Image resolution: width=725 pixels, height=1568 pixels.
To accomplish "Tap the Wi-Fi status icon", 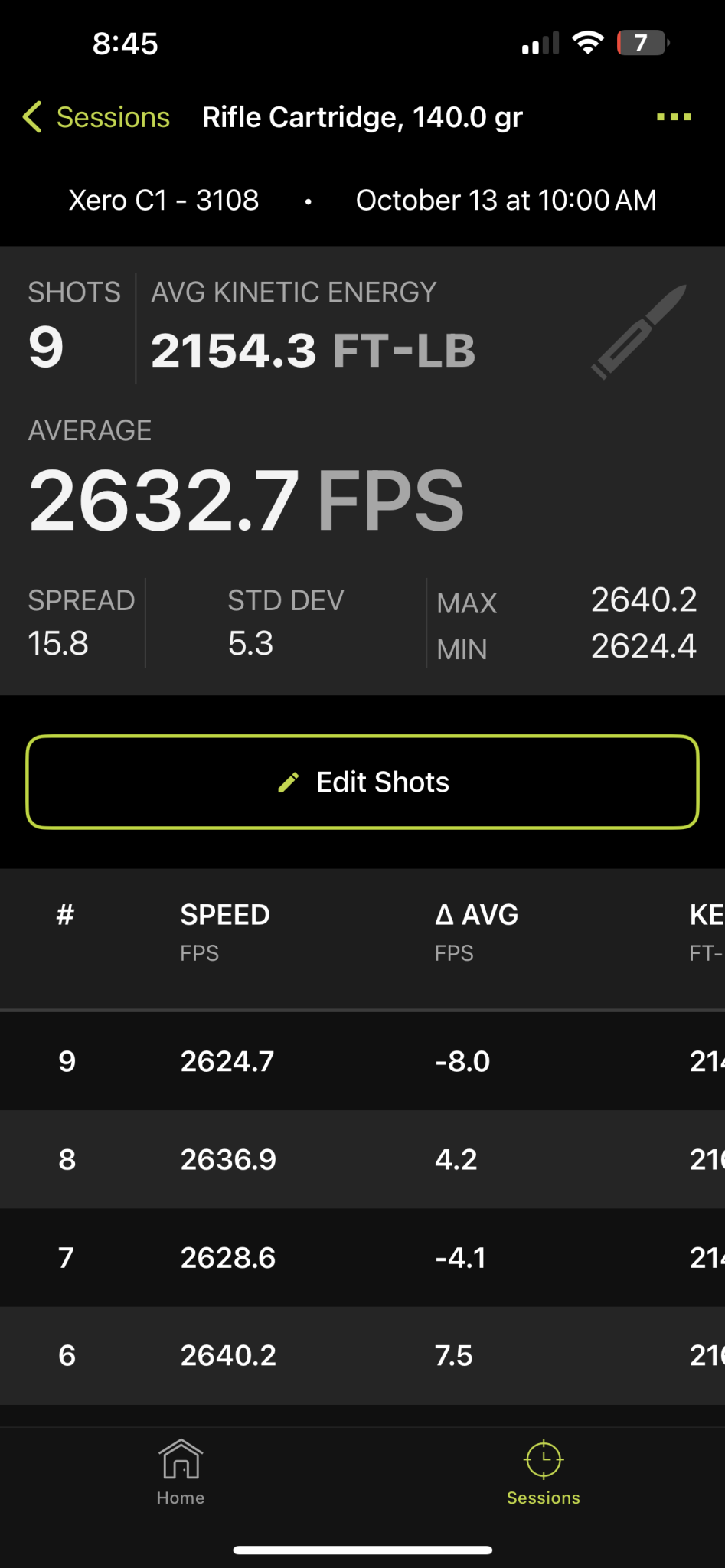I will 588,43.
